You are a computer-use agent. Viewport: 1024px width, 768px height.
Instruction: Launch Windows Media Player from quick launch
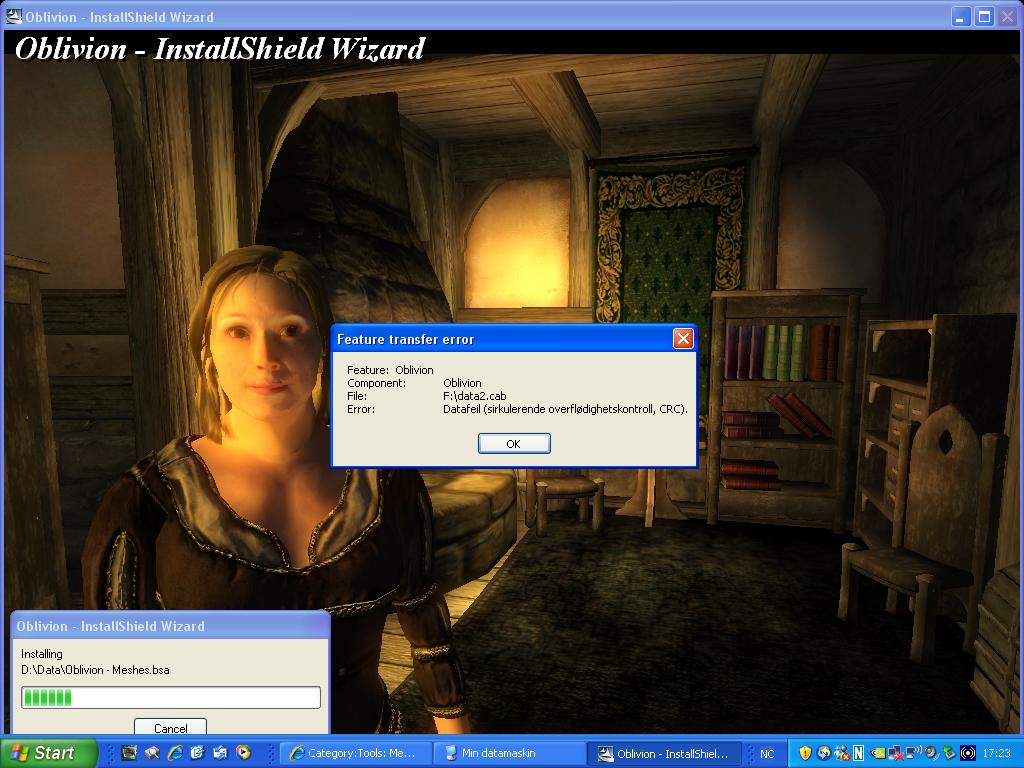tap(243, 753)
